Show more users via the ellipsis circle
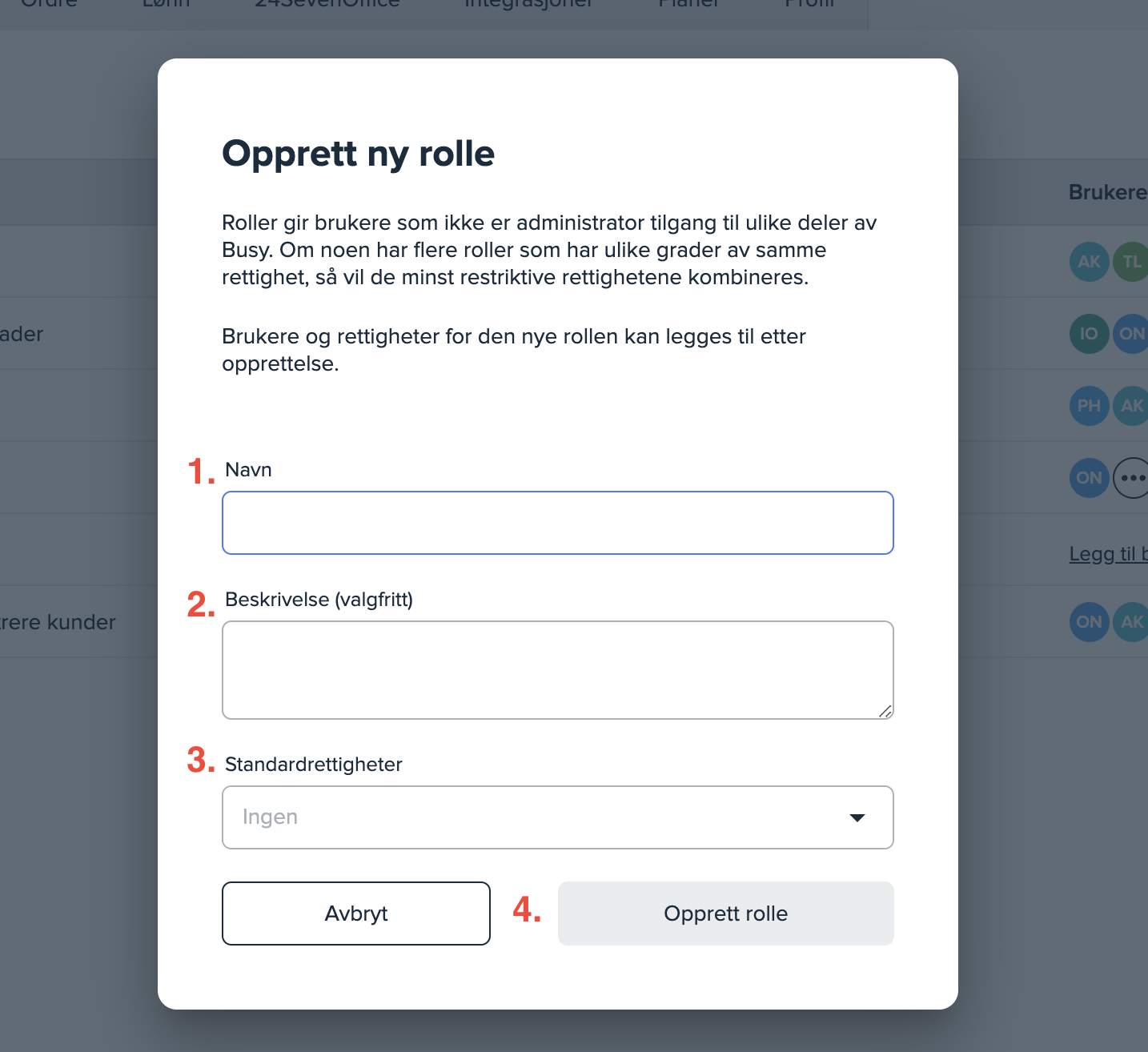 pos(1132,478)
